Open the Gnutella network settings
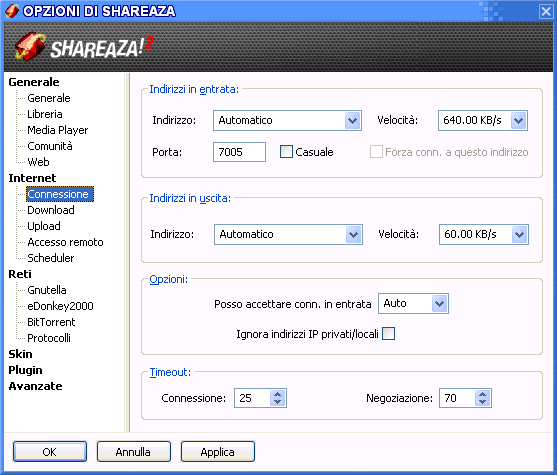 pyautogui.click(x=47, y=290)
